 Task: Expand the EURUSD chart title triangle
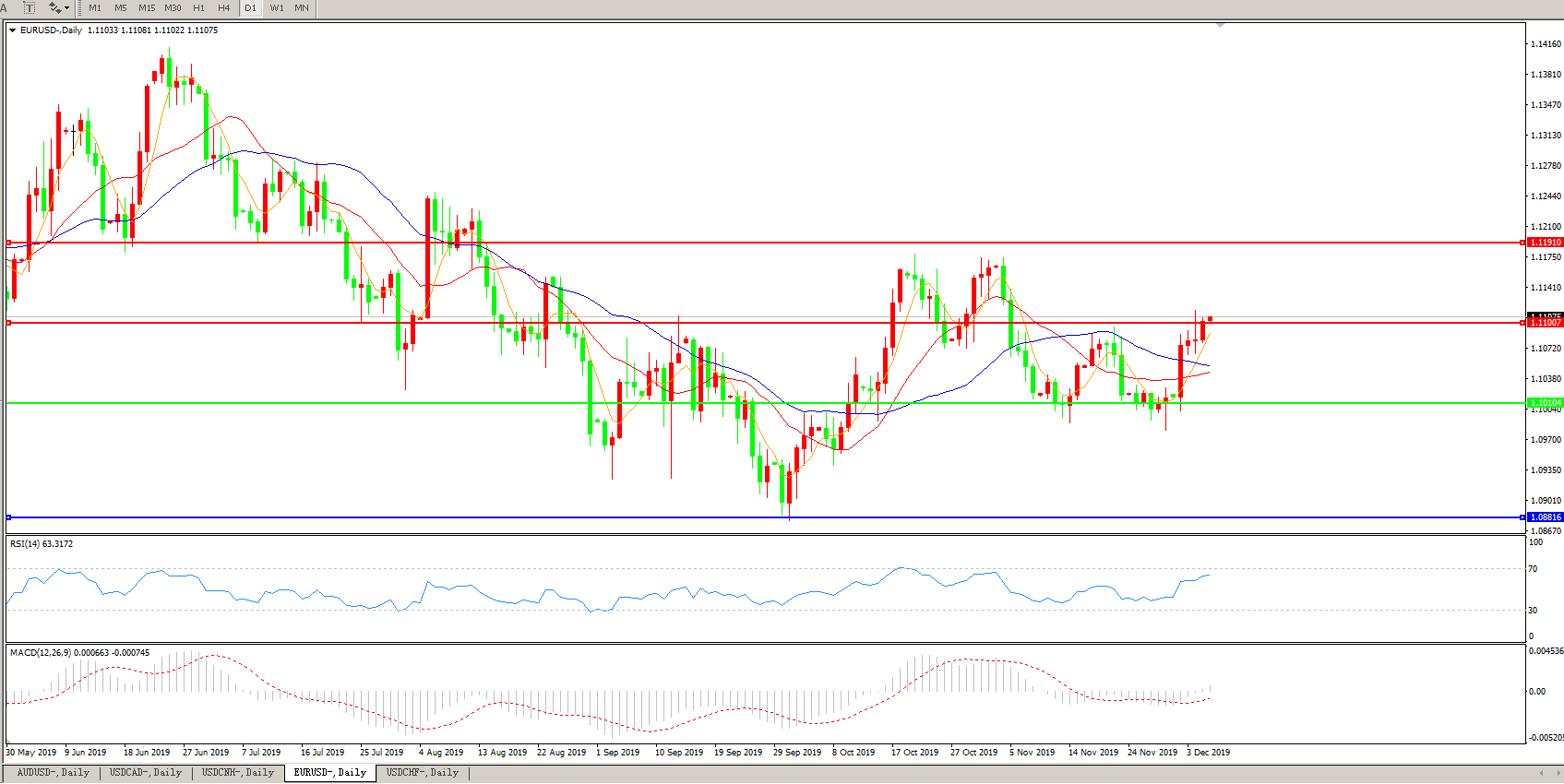13,30
